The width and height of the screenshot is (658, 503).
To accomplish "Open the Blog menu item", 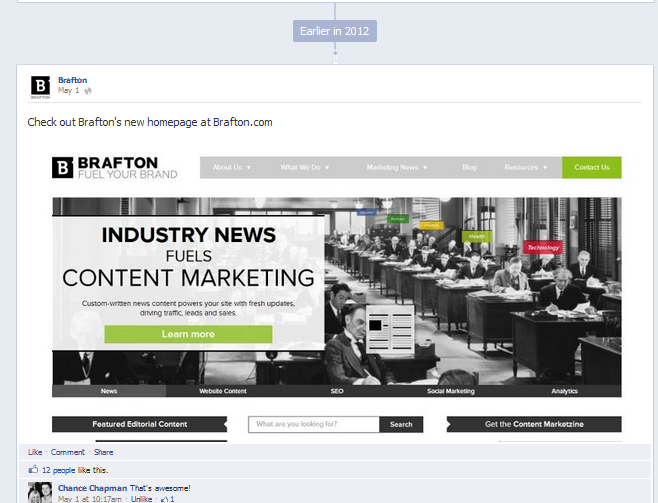I will coord(469,167).
